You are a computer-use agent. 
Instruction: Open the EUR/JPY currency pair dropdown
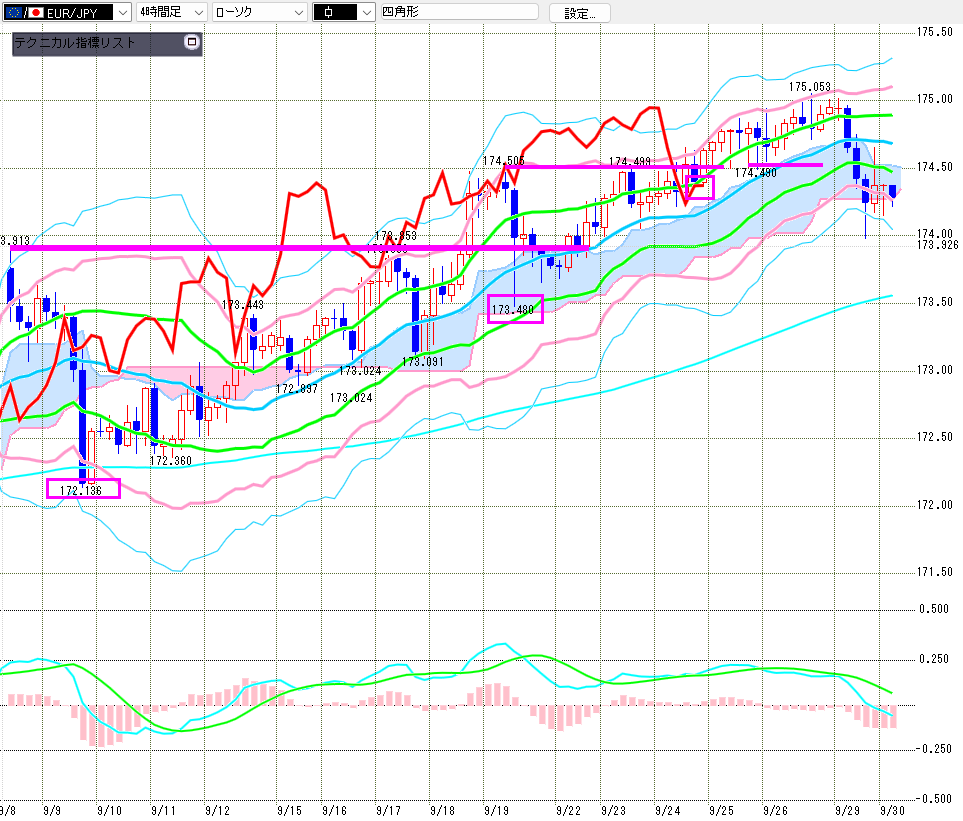pyautogui.click(x=121, y=13)
